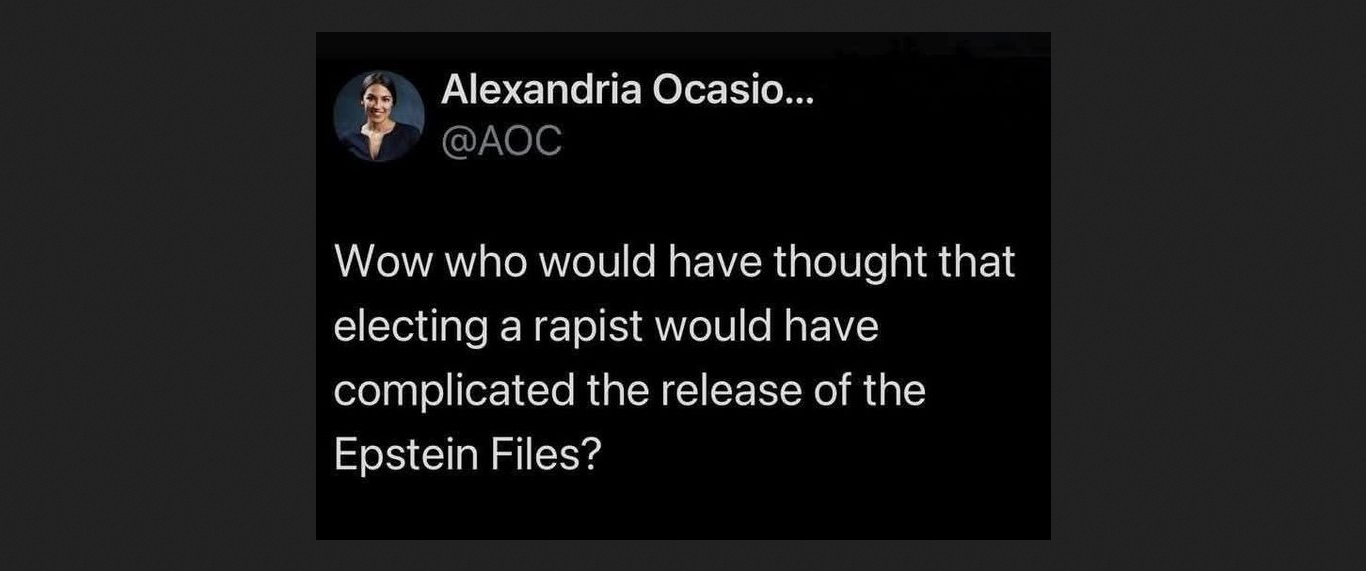
Task: Click the word "release" in the tweet
Action: [x=723, y=390]
